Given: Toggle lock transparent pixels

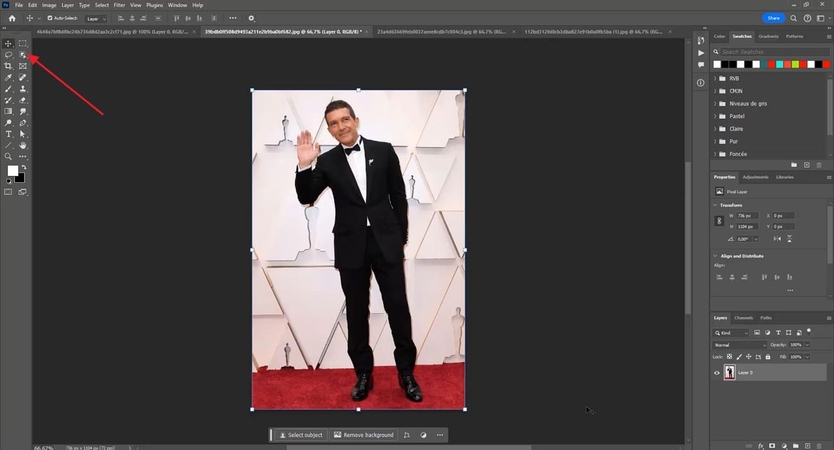Looking at the screenshot, I should coord(729,357).
